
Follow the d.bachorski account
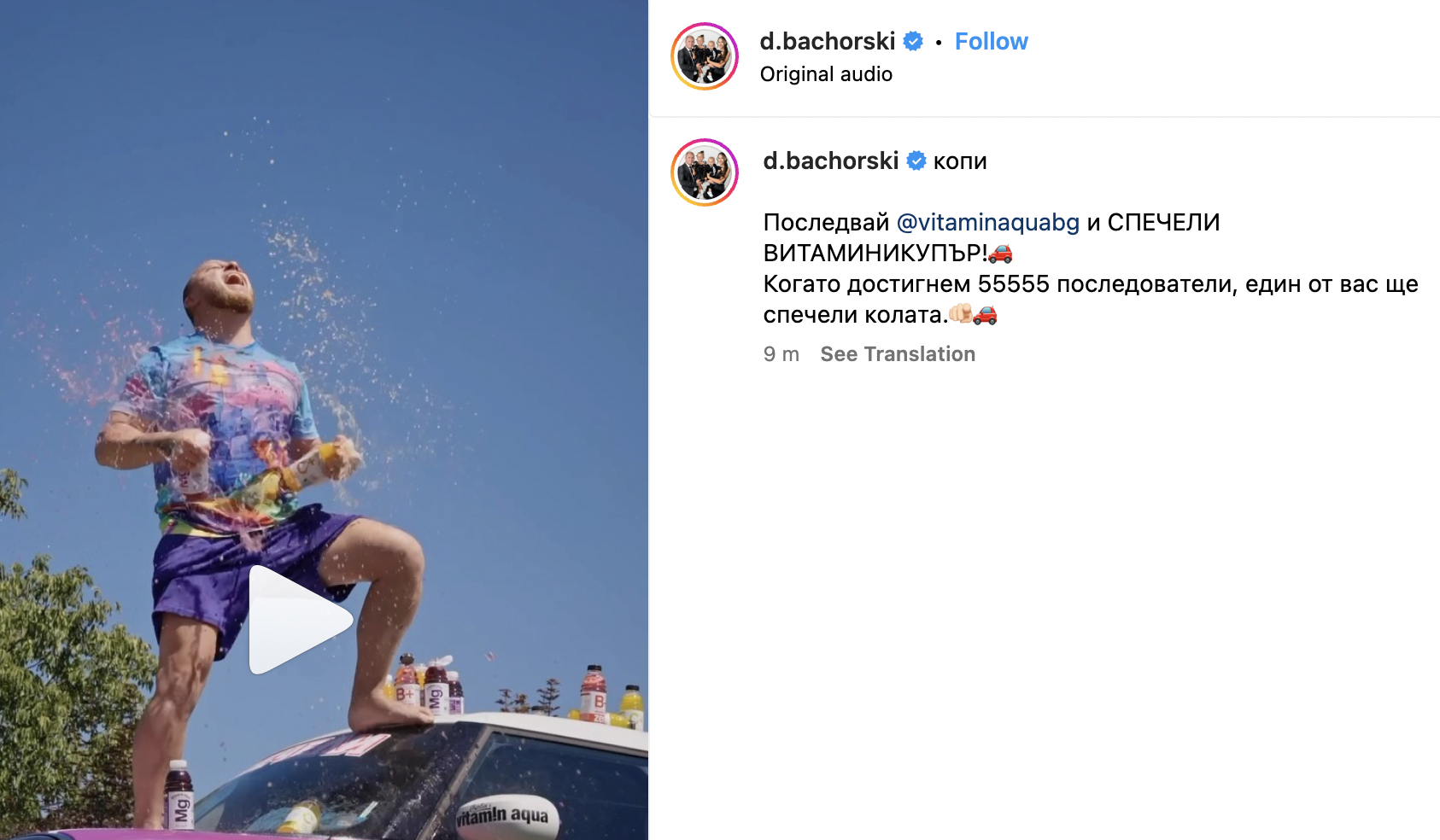click(991, 41)
